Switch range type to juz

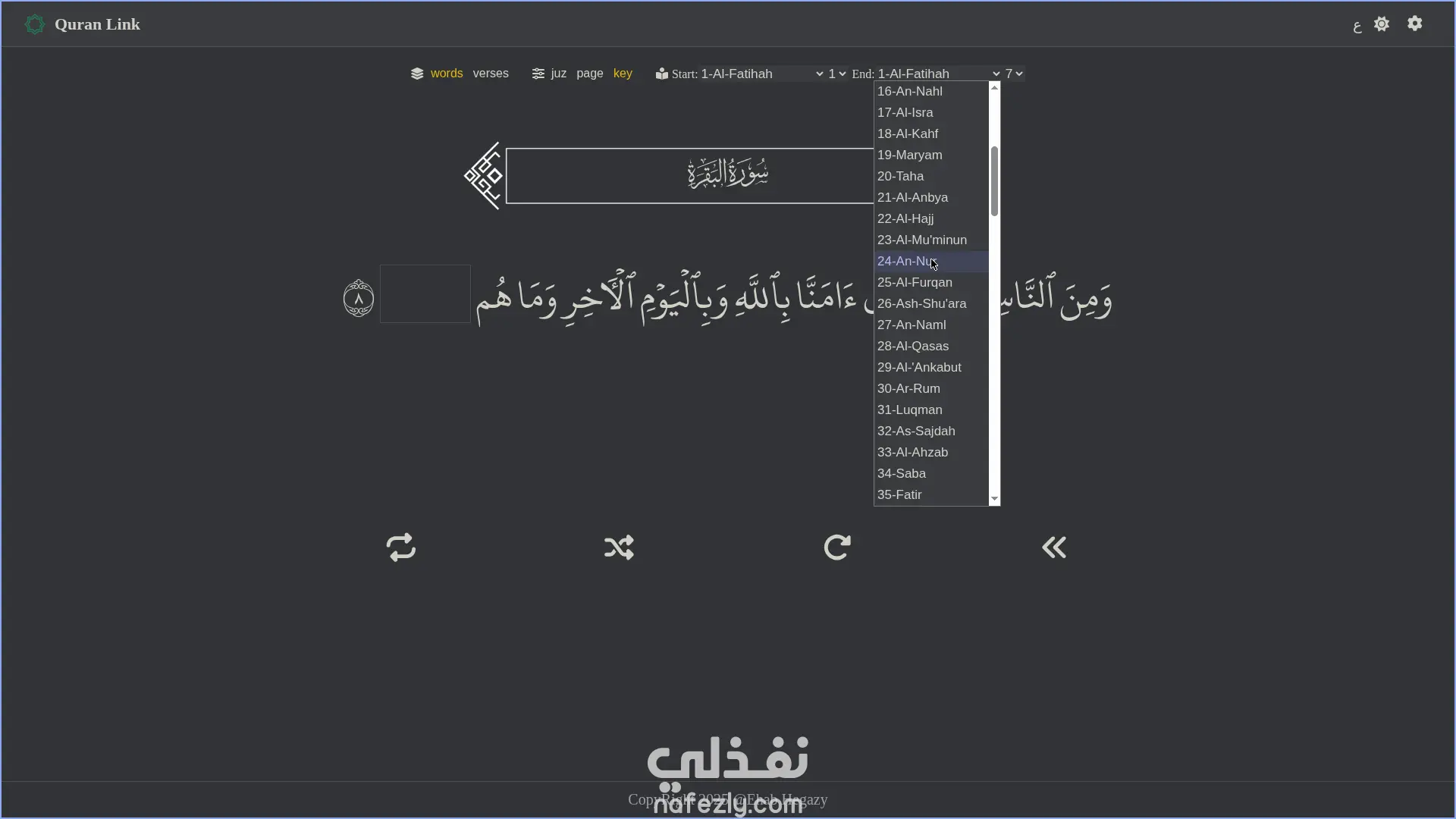(558, 74)
